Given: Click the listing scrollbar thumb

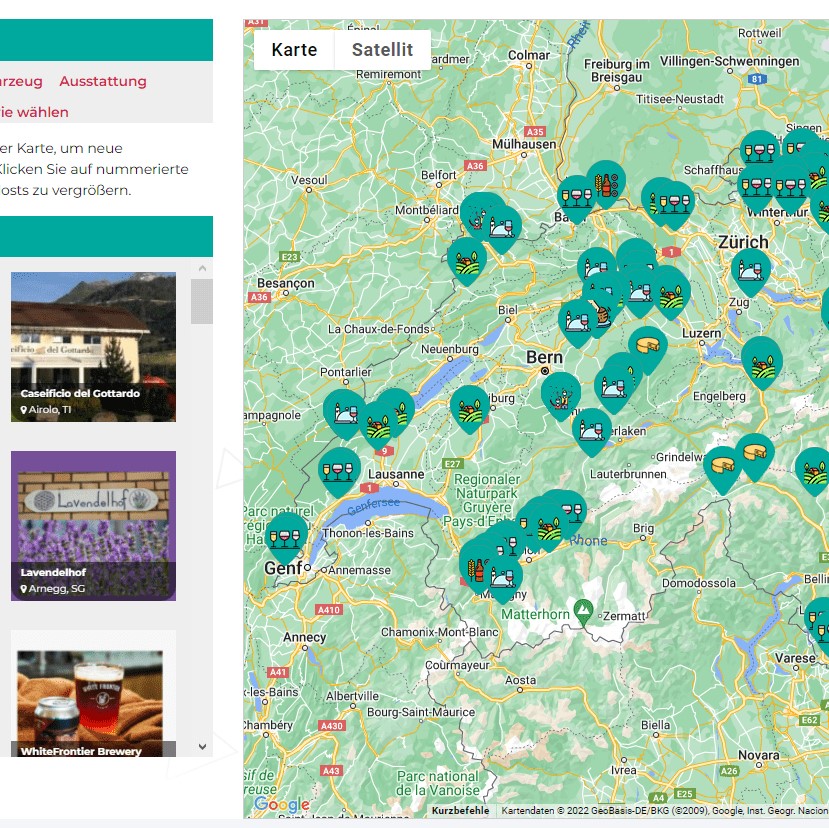Looking at the screenshot, I should (x=202, y=301).
